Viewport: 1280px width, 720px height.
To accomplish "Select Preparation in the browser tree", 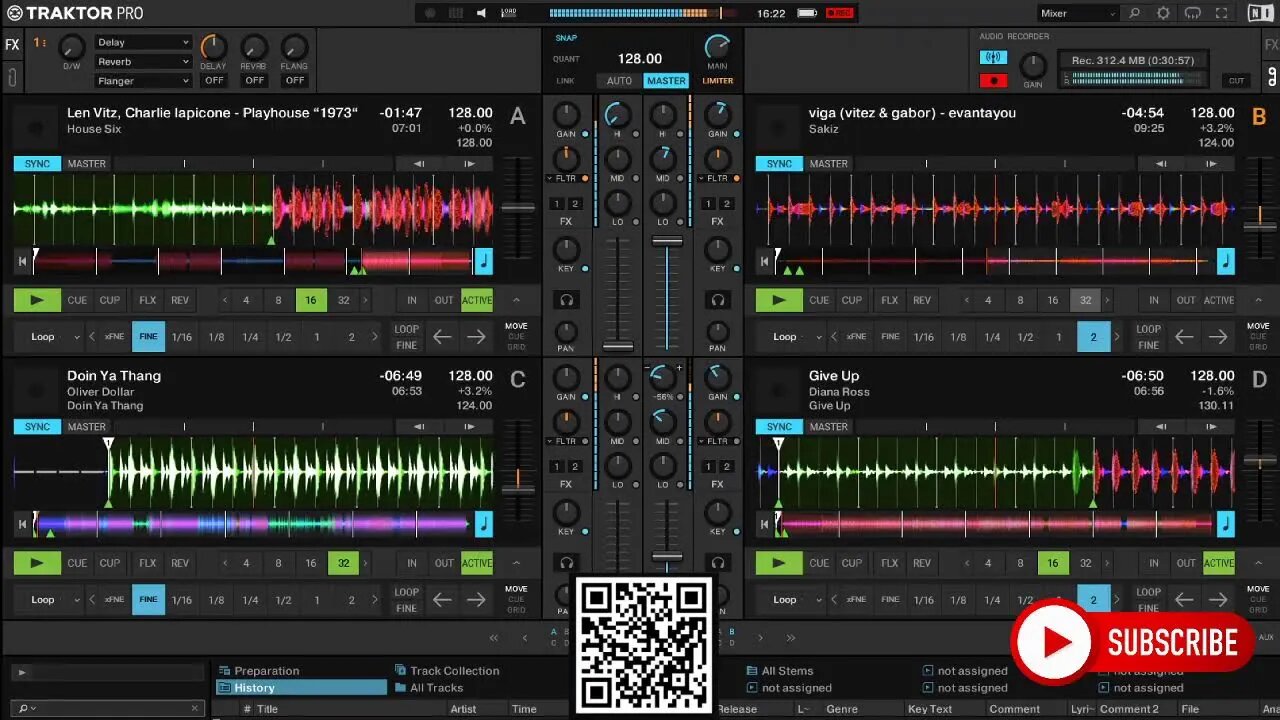I will point(267,671).
